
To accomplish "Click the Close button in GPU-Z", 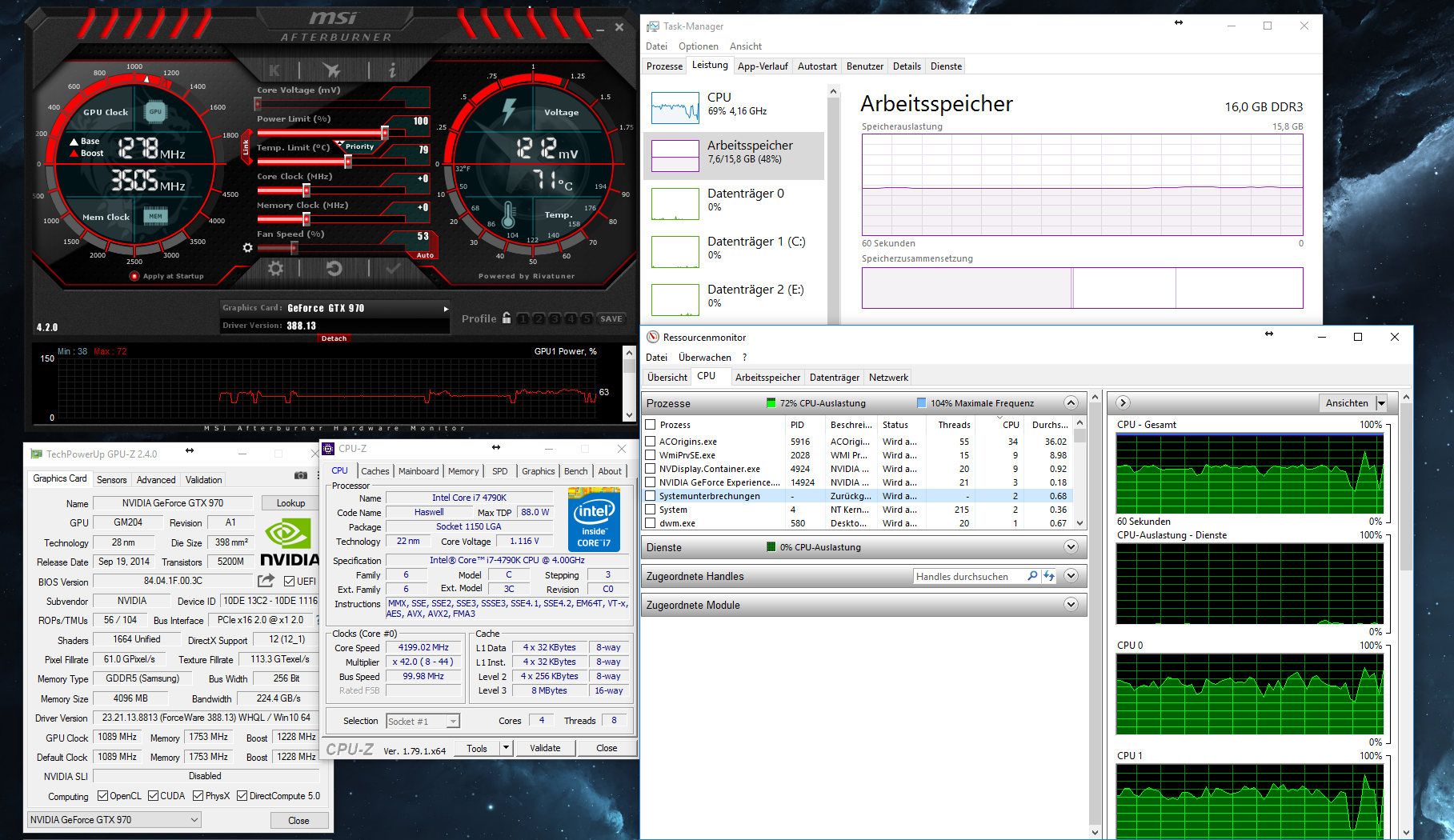I will [x=298, y=820].
